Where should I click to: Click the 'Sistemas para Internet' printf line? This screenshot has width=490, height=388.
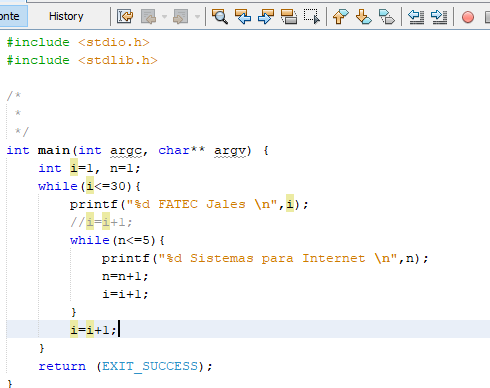click(x=265, y=258)
